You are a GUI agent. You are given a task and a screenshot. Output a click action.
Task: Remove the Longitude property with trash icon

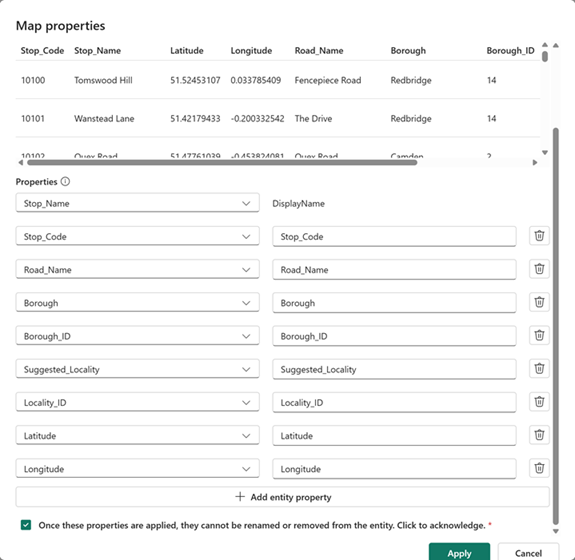point(539,468)
